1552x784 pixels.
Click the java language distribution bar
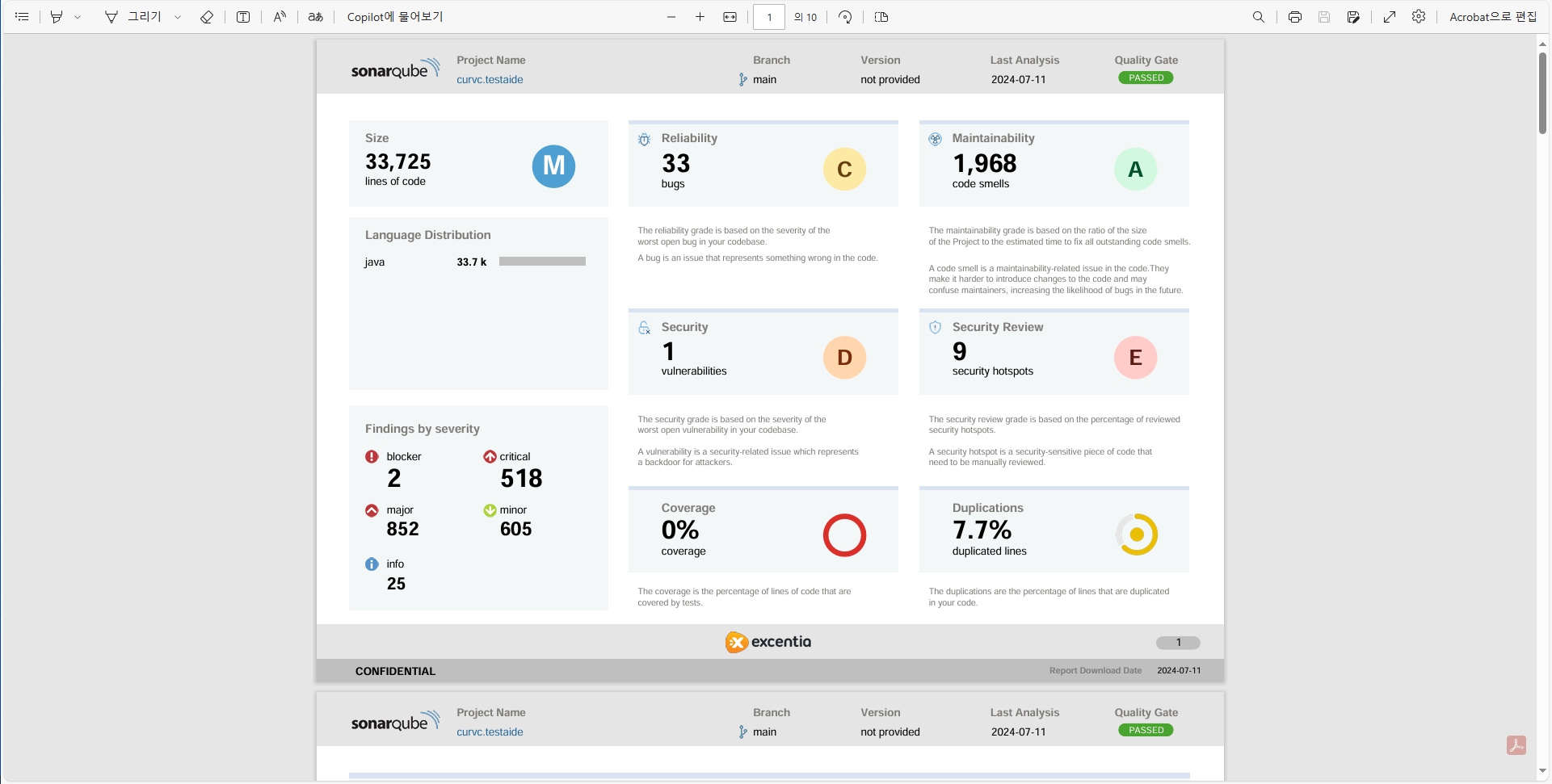pyautogui.click(x=542, y=262)
